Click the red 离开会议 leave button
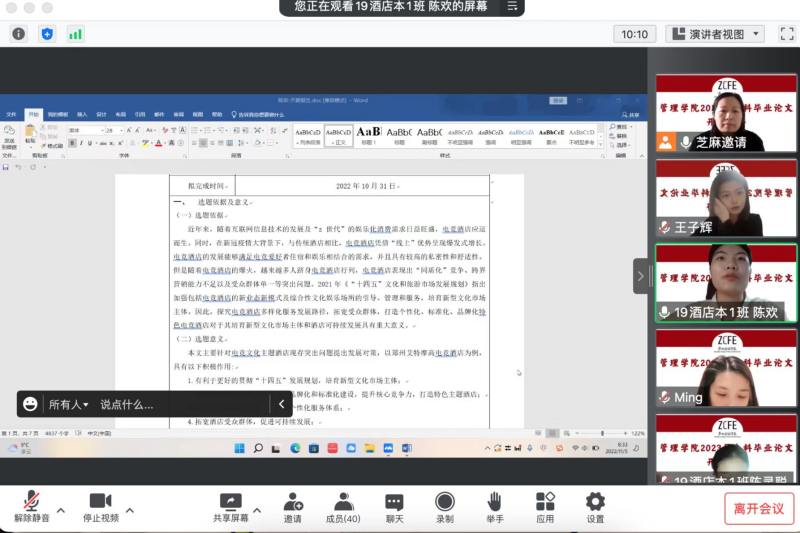The width and height of the screenshot is (800, 533). 759,508
